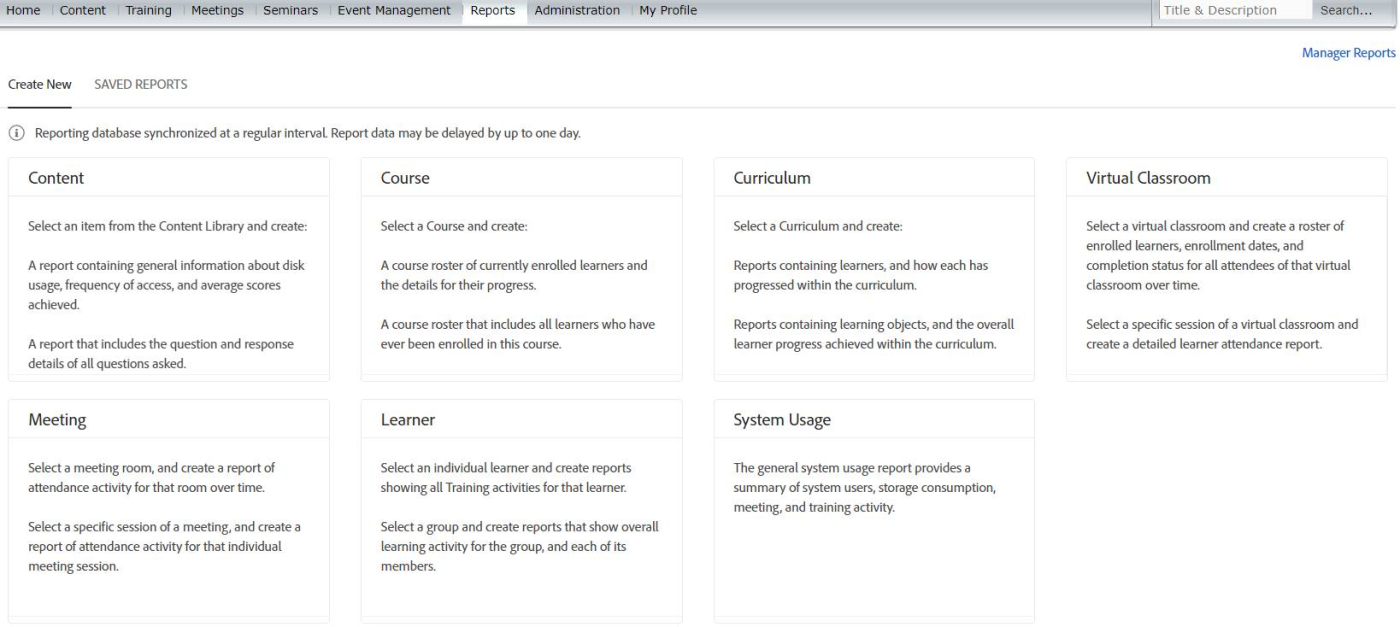Select the Curriculum report card
The height and width of the screenshot is (627, 1400).
click(x=874, y=268)
